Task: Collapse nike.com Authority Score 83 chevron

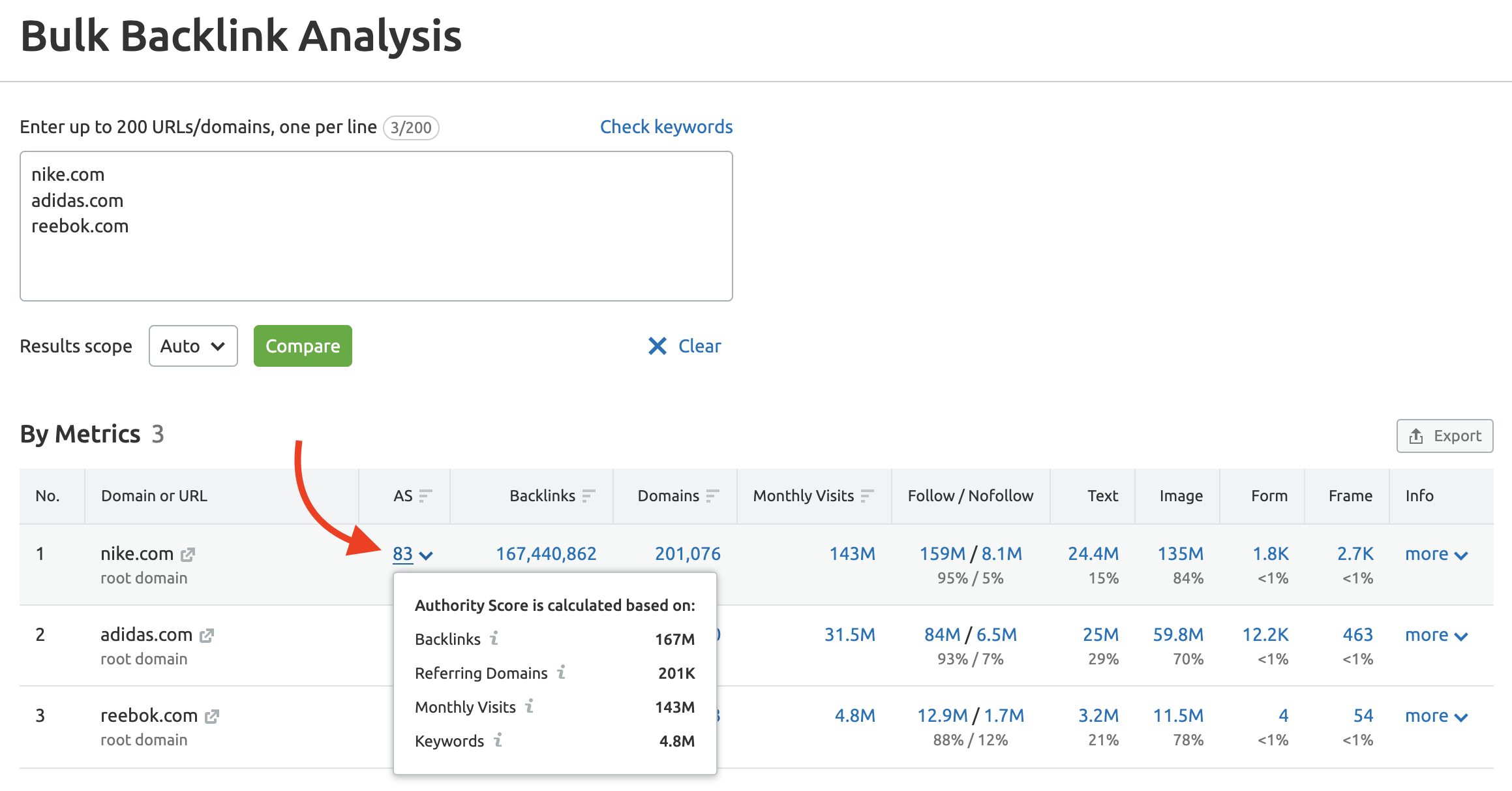Action: tap(426, 555)
